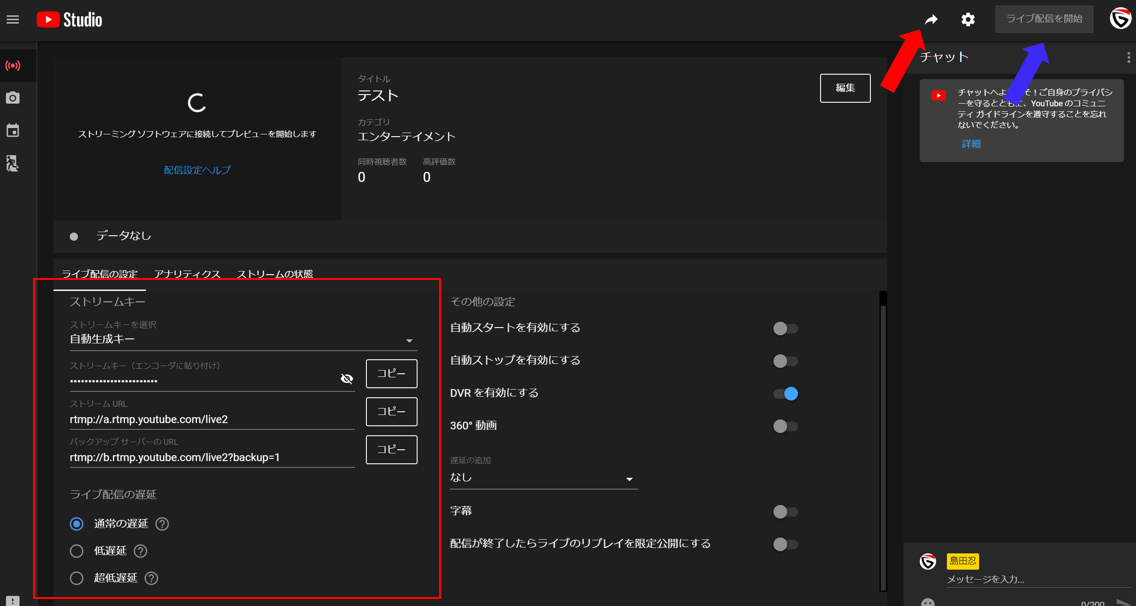Image resolution: width=1136 pixels, height=606 pixels.
Task: Open the chat three-dot options menu
Action: 1128,58
